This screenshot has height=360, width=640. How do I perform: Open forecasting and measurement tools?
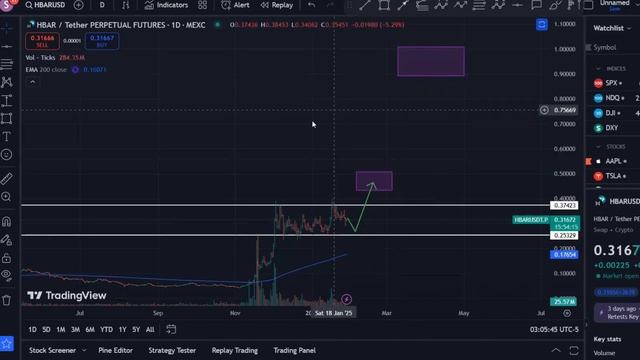coord(7,100)
